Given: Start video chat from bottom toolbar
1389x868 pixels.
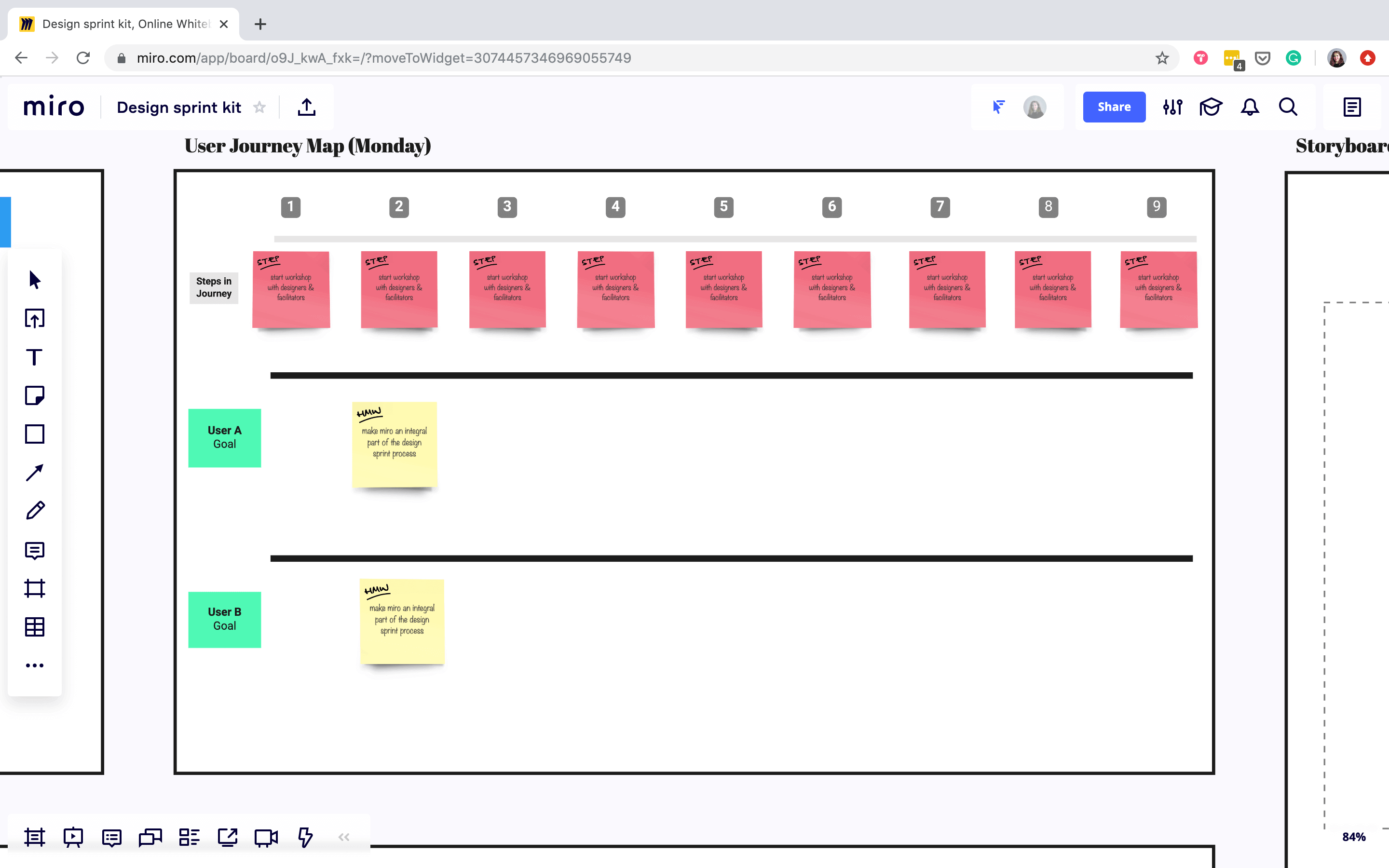Looking at the screenshot, I should (266, 838).
